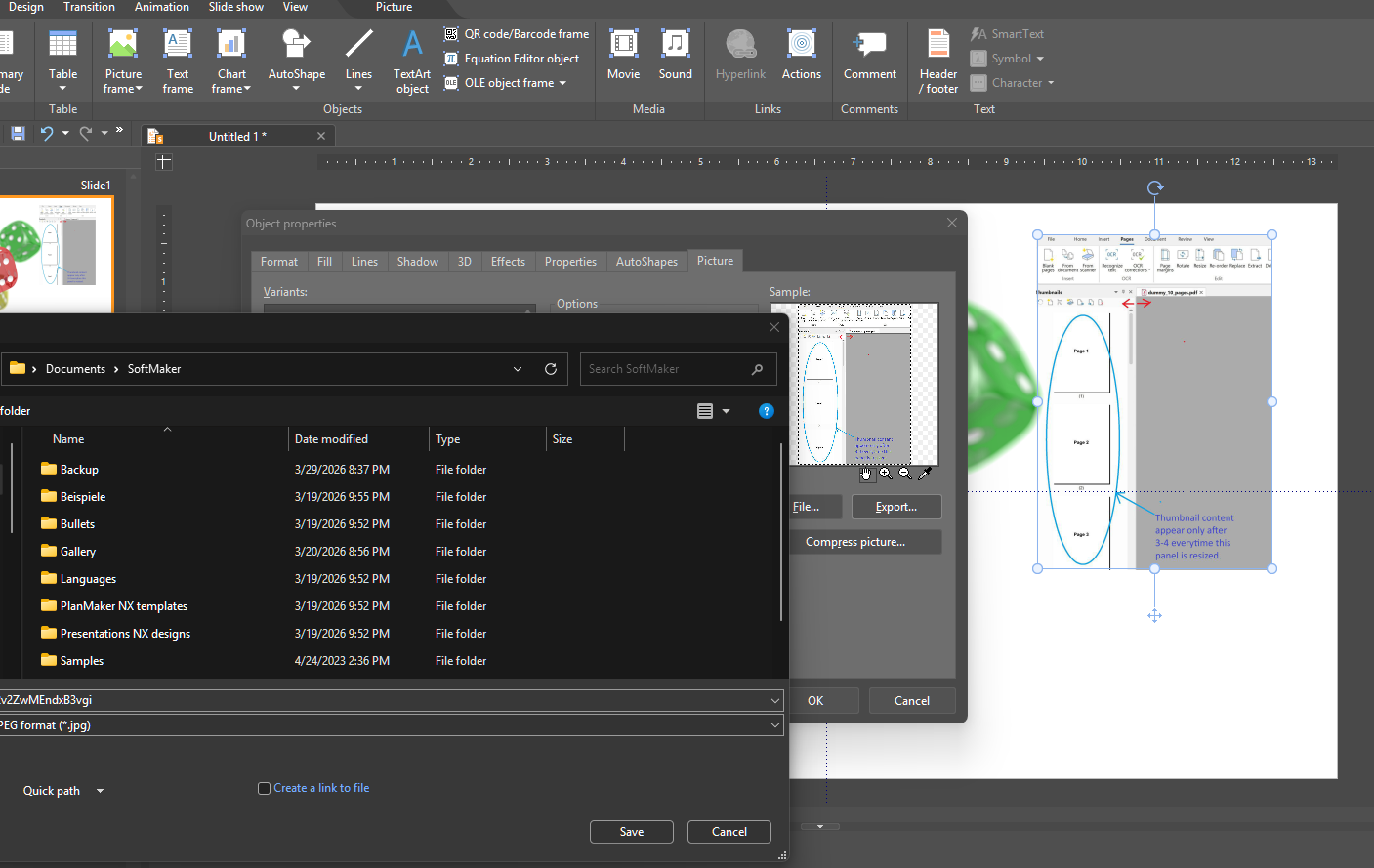Refresh the SoftMaker folder listing
Image resolution: width=1374 pixels, height=868 pixels.
(x=551, y=369)
